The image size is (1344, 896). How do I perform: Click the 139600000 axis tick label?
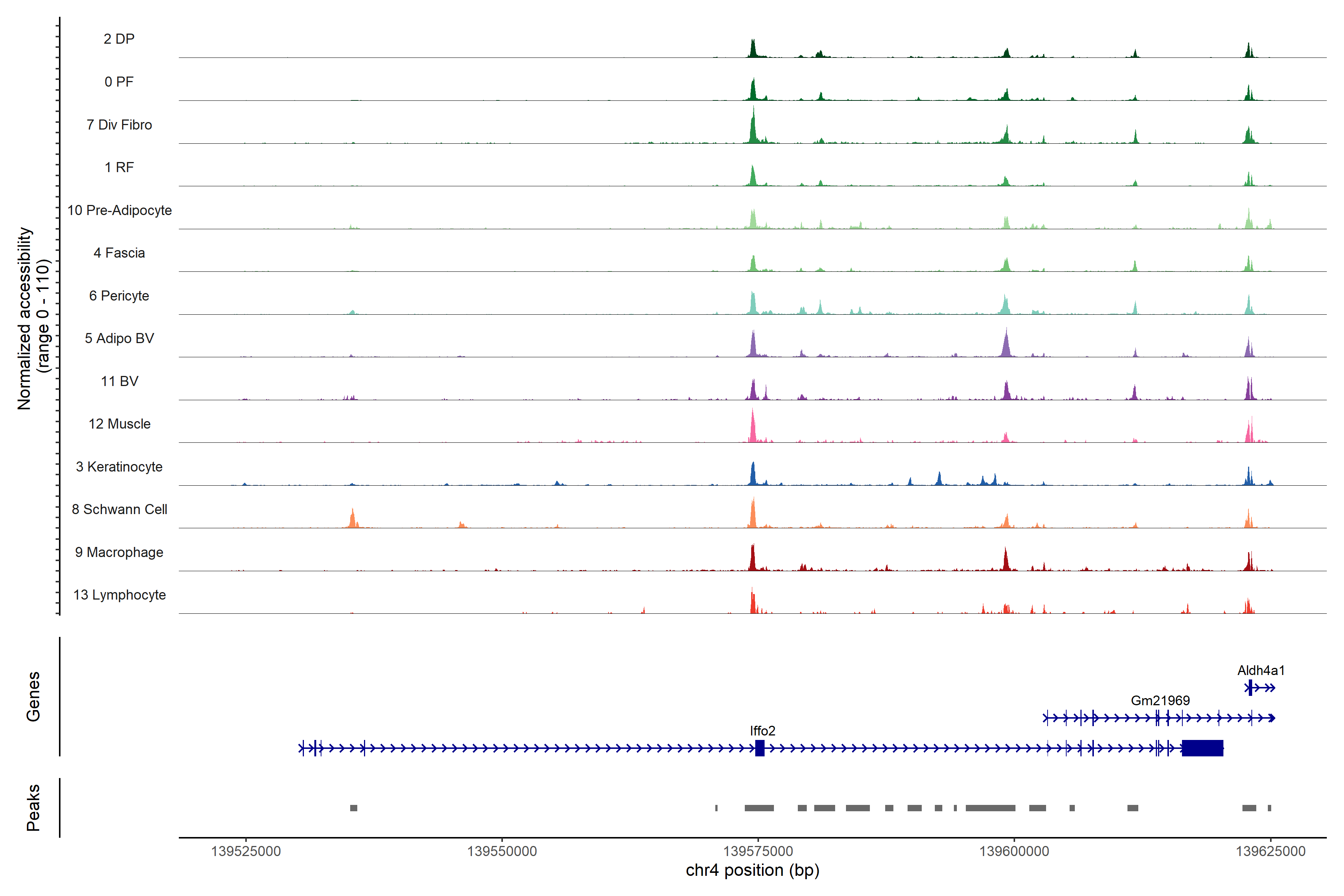1014,852
